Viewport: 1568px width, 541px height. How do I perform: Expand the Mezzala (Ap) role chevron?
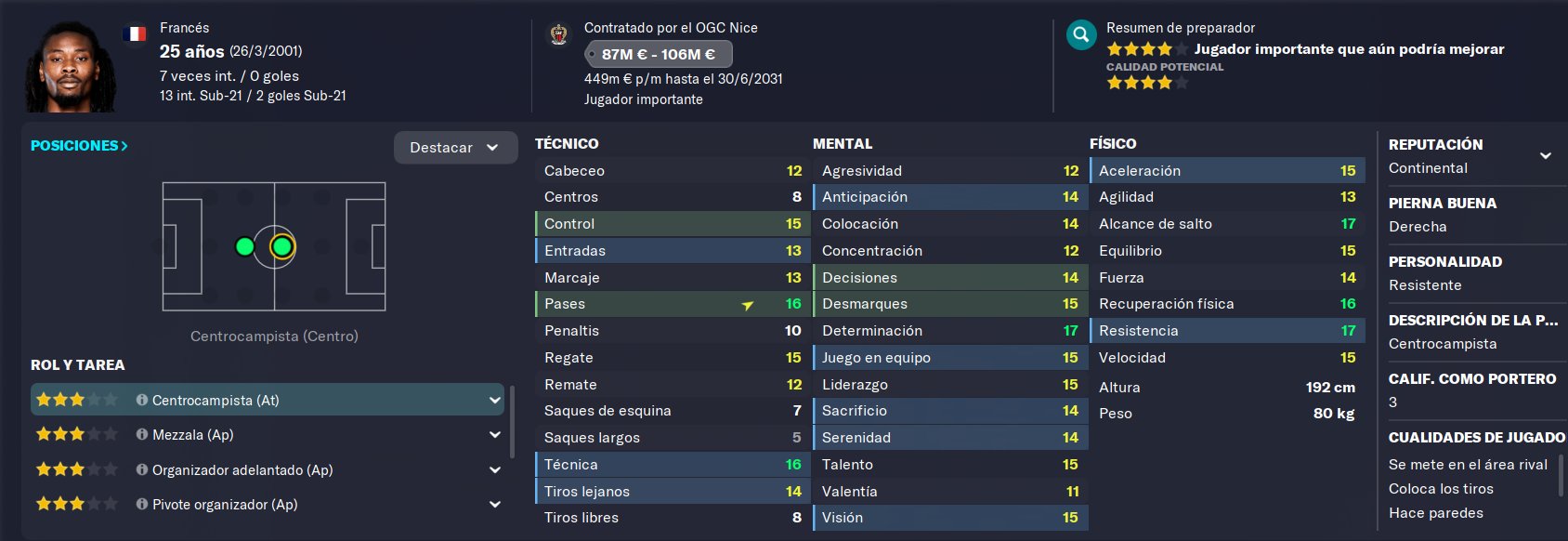(x=494, y=435)
